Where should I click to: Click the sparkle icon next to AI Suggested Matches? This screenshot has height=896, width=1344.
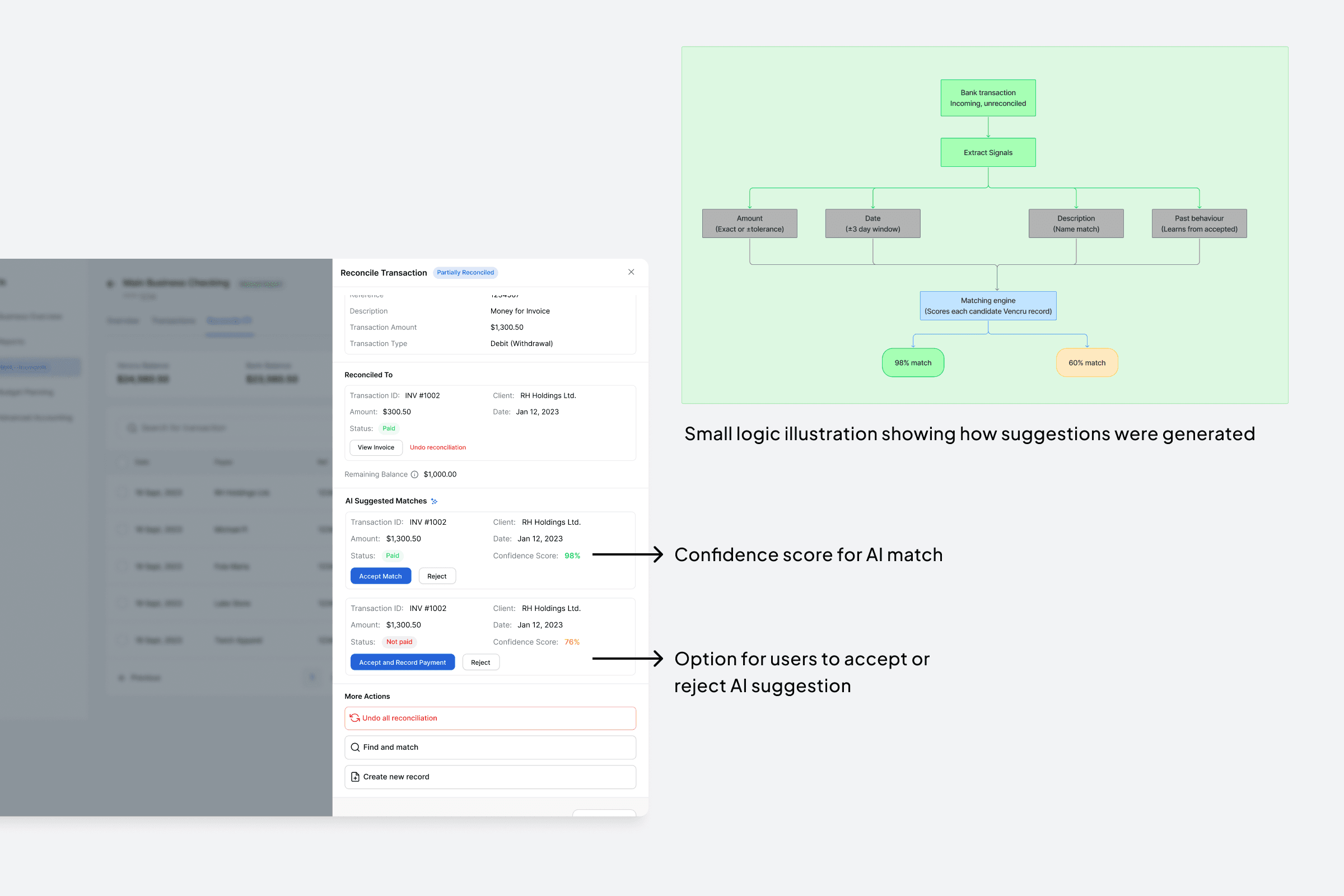click(435, 501)
